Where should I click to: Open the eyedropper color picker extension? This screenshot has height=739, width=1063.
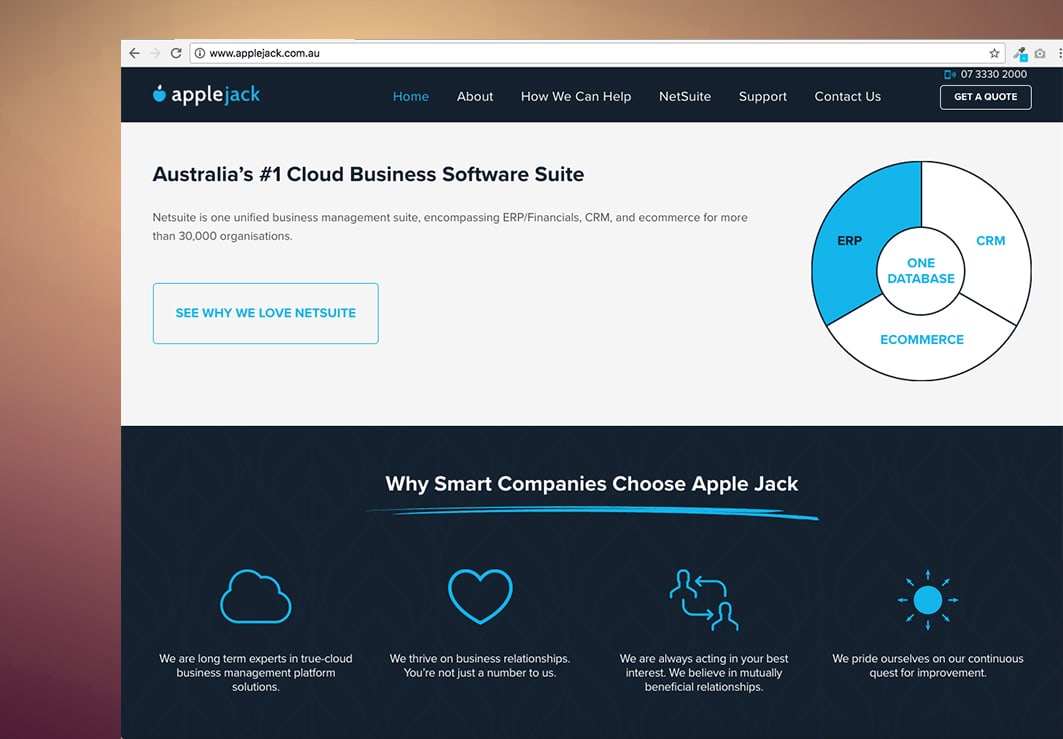pos(1020,54)
